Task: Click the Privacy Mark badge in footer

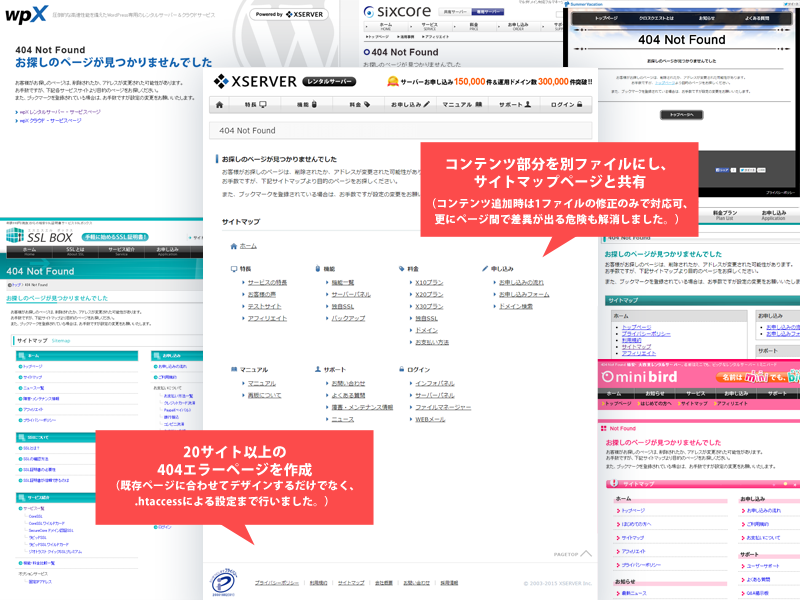Action: (221, 580)
